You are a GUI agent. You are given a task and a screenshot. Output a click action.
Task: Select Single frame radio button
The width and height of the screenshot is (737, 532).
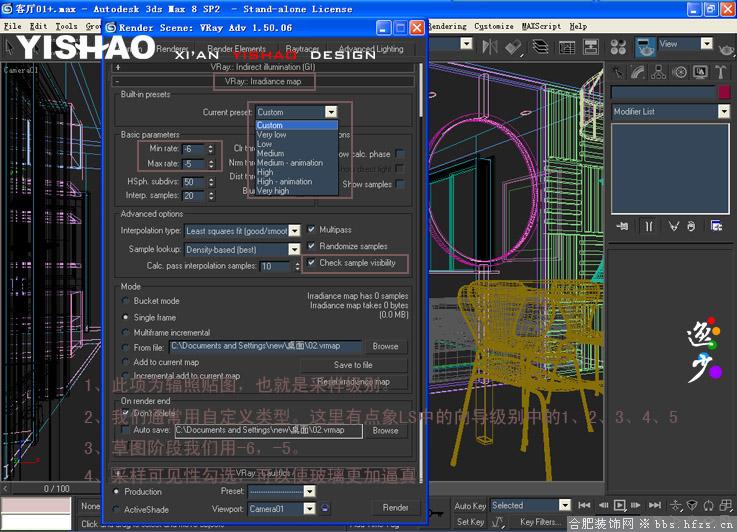pyautogui.click(x=125, y=317)
